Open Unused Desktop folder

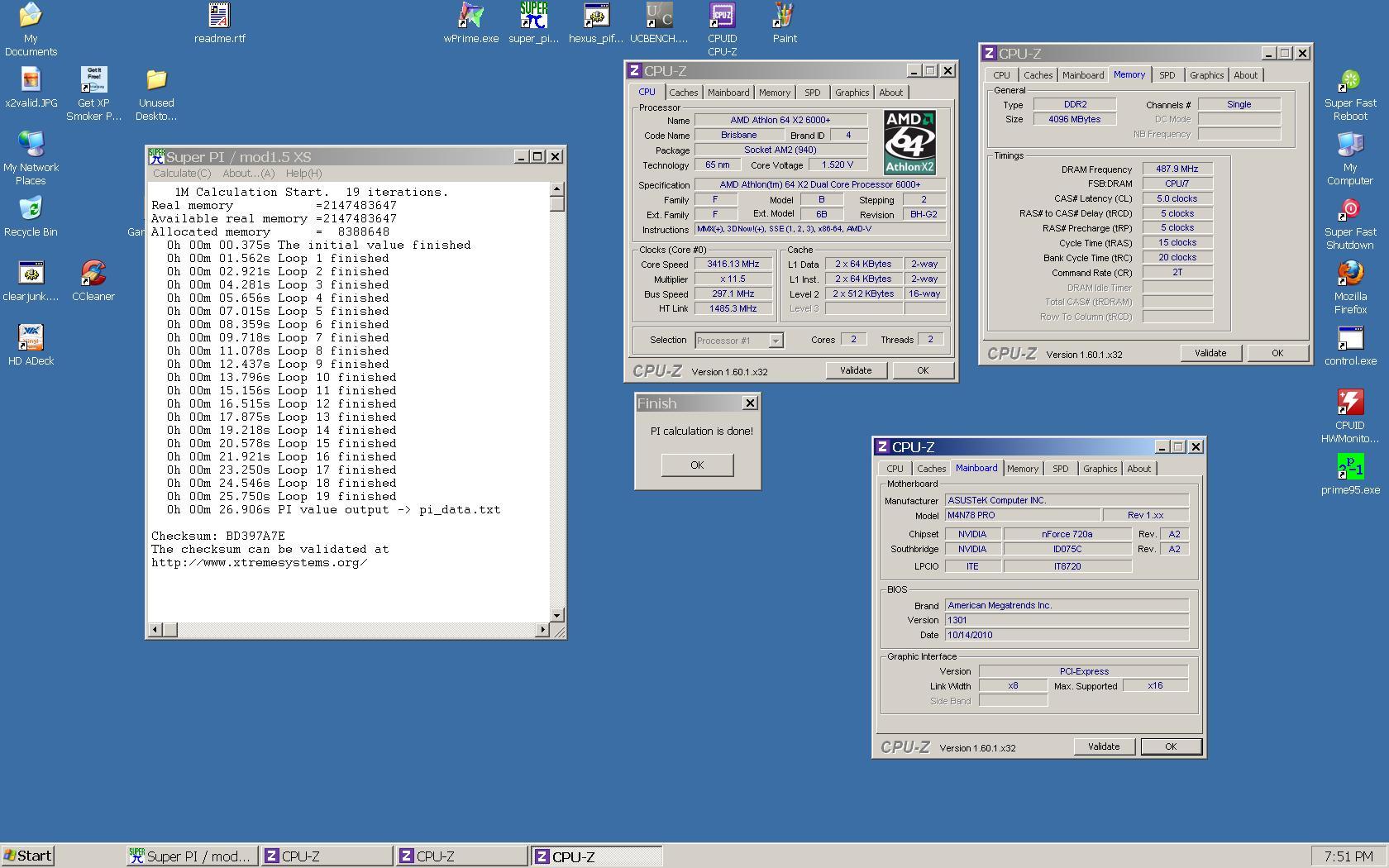156,93
